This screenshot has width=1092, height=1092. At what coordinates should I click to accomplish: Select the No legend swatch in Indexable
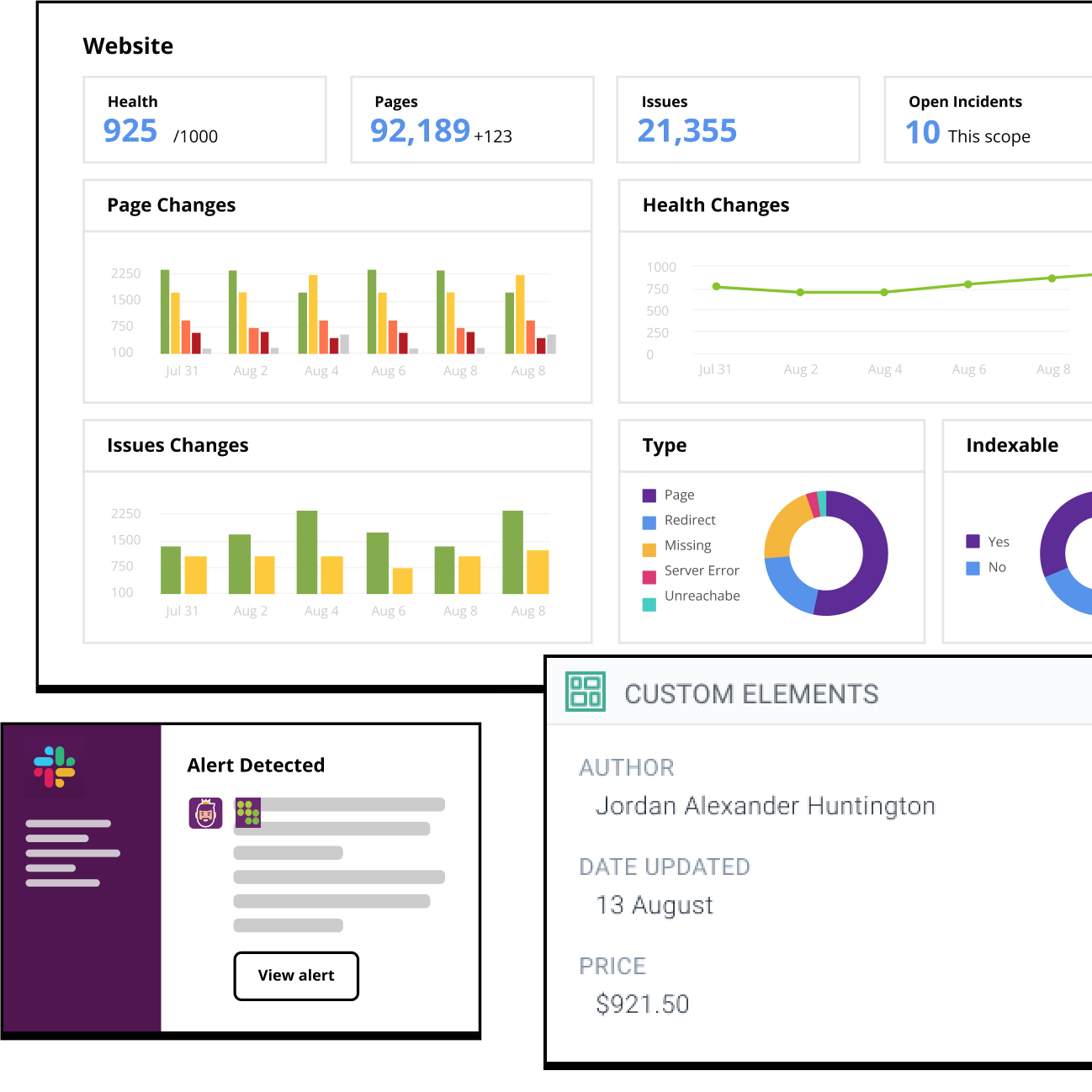(973, 568)
